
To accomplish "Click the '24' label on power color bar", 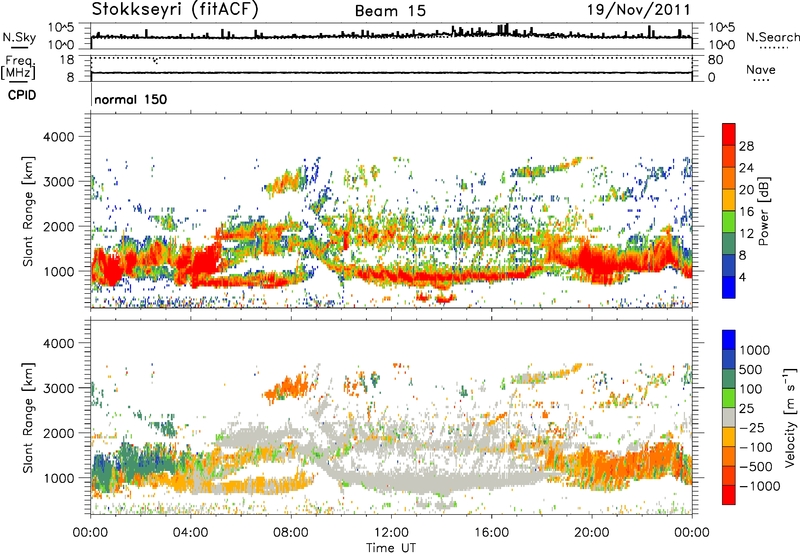I will [x=746, y=168].
